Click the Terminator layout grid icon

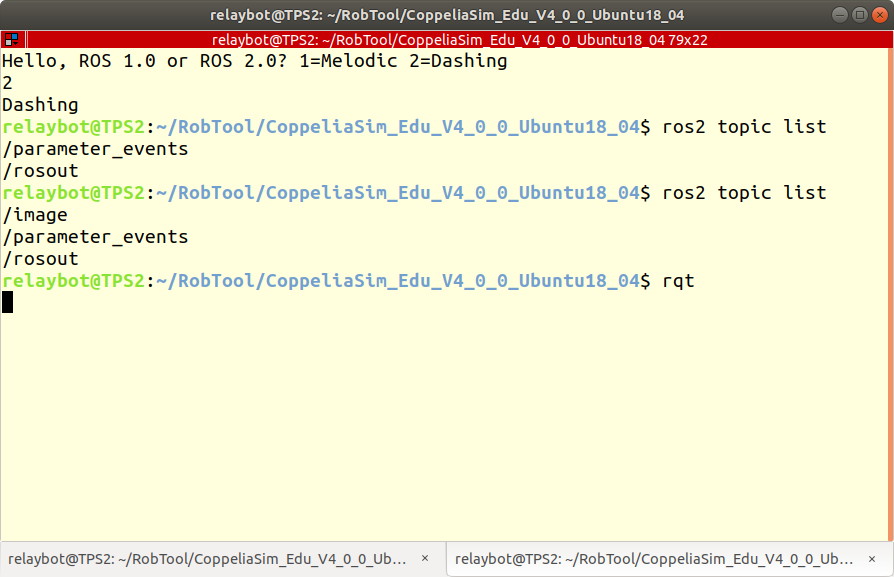pos(11,39)
